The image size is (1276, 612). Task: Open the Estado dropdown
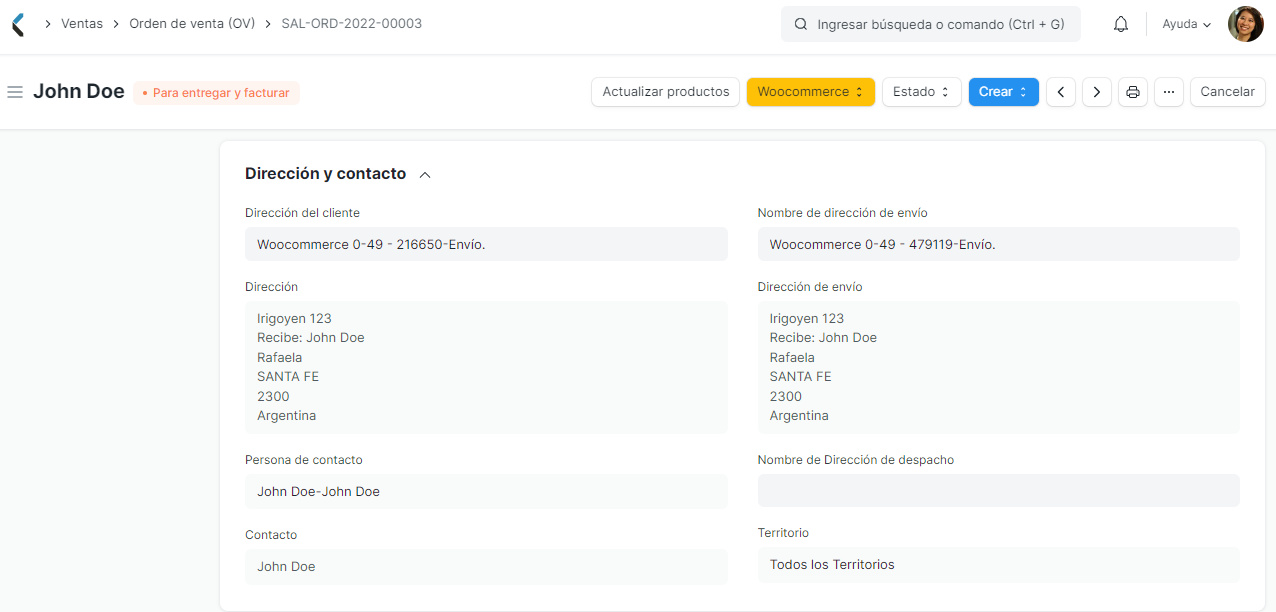tap(920, 91)
